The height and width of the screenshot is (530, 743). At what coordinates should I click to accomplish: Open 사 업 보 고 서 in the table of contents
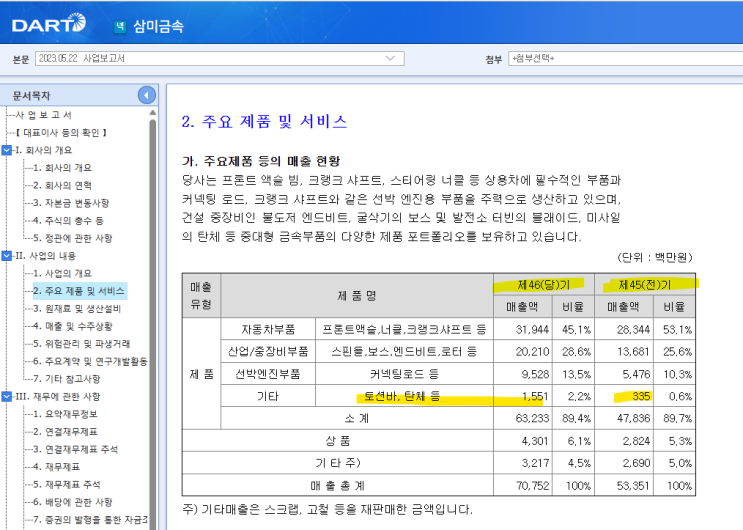tap(43, 115)
